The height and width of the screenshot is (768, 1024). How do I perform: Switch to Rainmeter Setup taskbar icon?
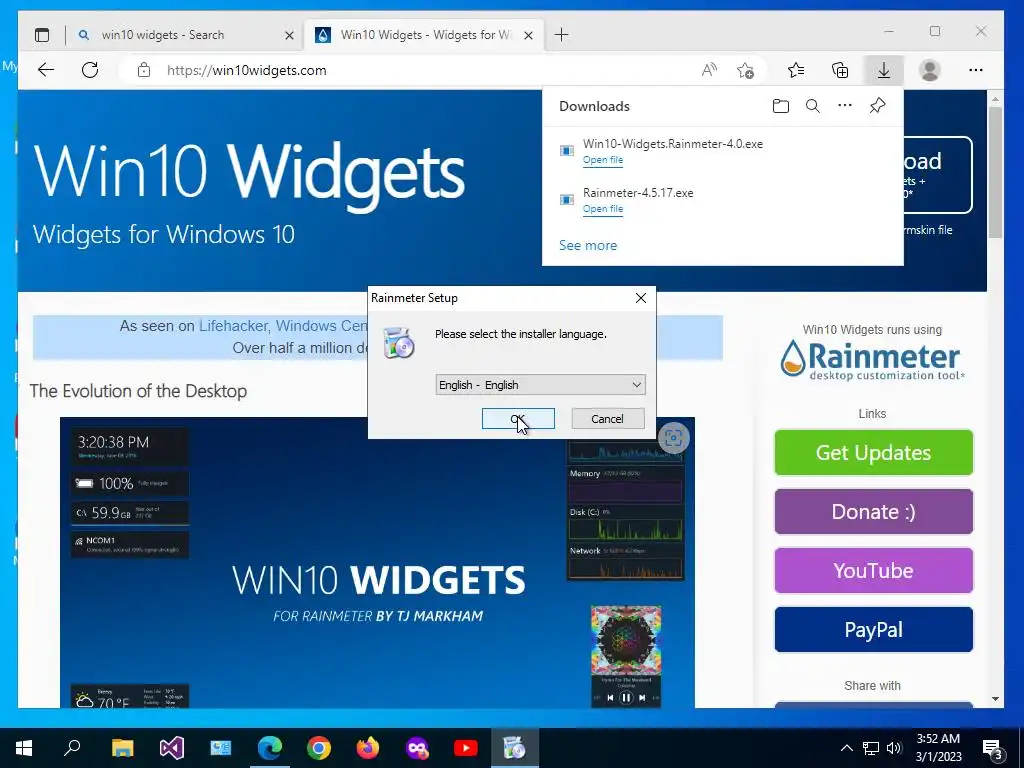coord(515,748)
